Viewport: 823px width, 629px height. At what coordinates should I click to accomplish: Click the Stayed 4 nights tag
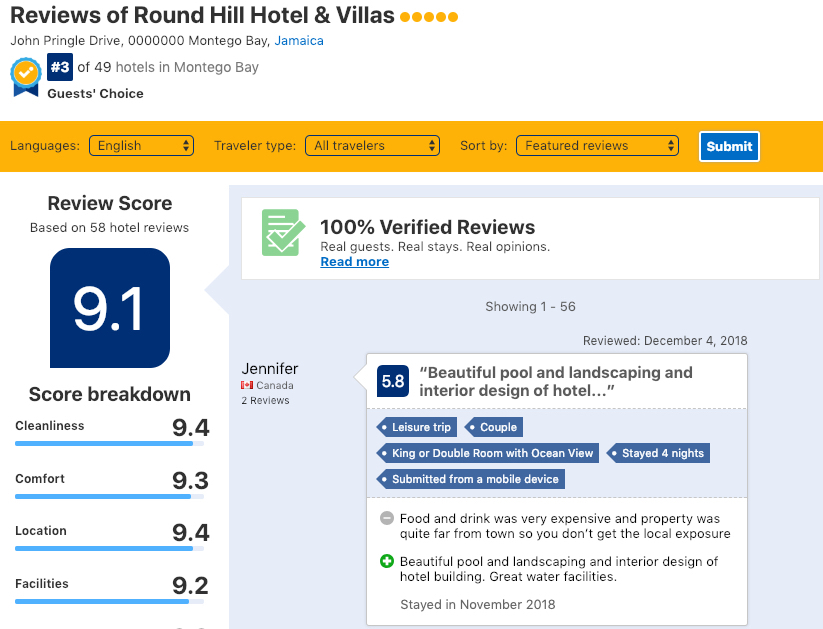658,453
